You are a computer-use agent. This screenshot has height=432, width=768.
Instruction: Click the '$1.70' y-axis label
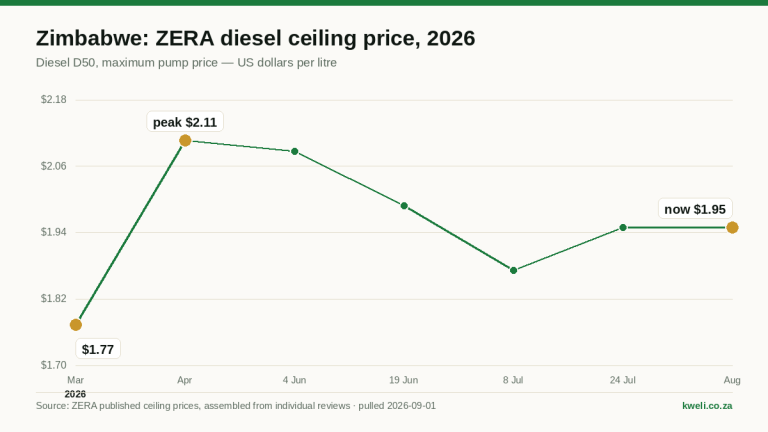(x=53, y=365)
